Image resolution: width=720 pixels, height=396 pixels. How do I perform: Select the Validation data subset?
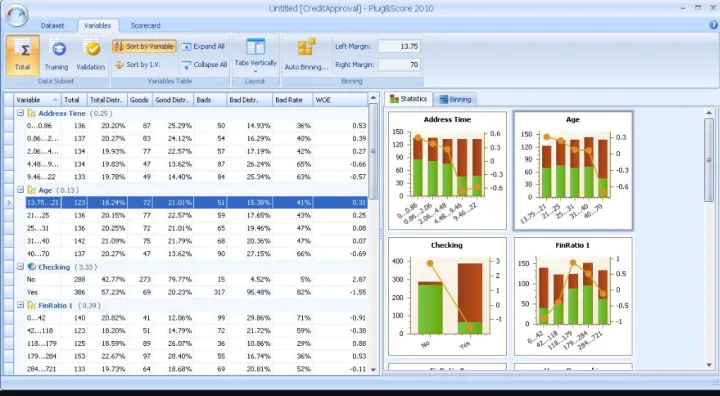(90, 55)
